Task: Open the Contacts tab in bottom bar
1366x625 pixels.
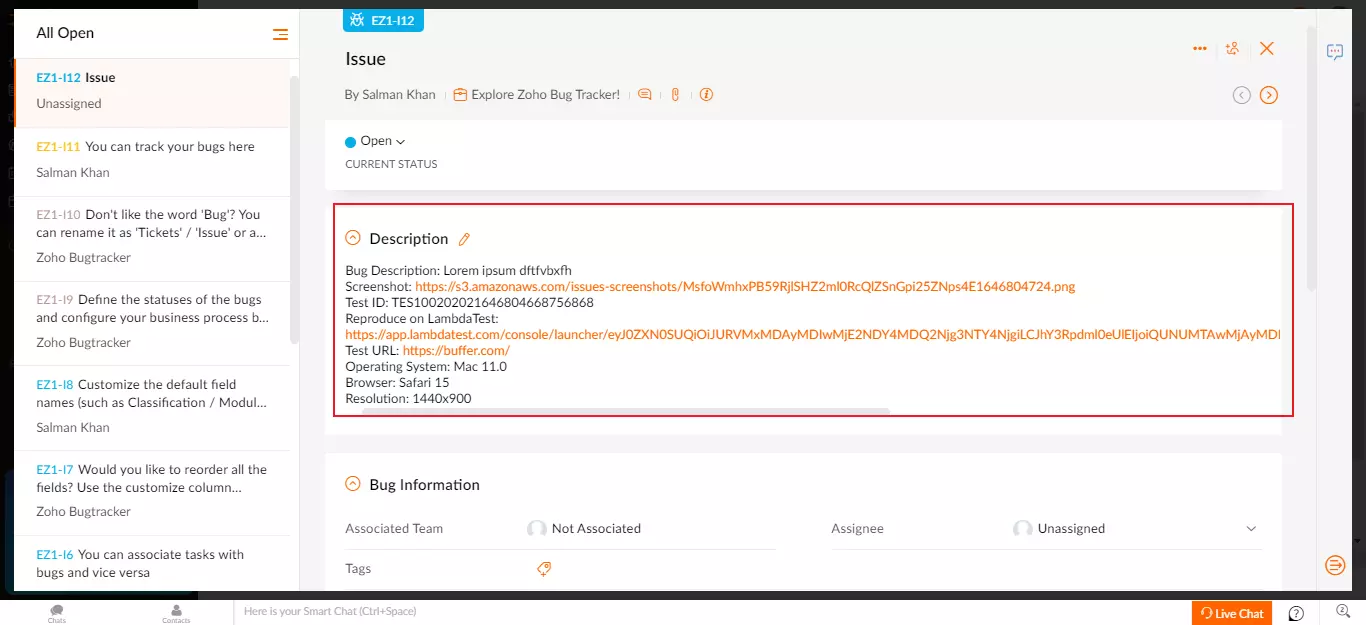Action: coord(176,613)
